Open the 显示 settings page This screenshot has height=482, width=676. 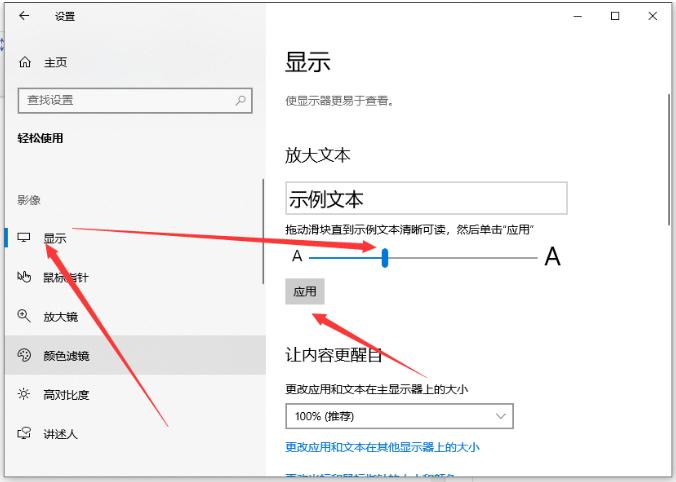pyautogui.click(x=135, y=238)
